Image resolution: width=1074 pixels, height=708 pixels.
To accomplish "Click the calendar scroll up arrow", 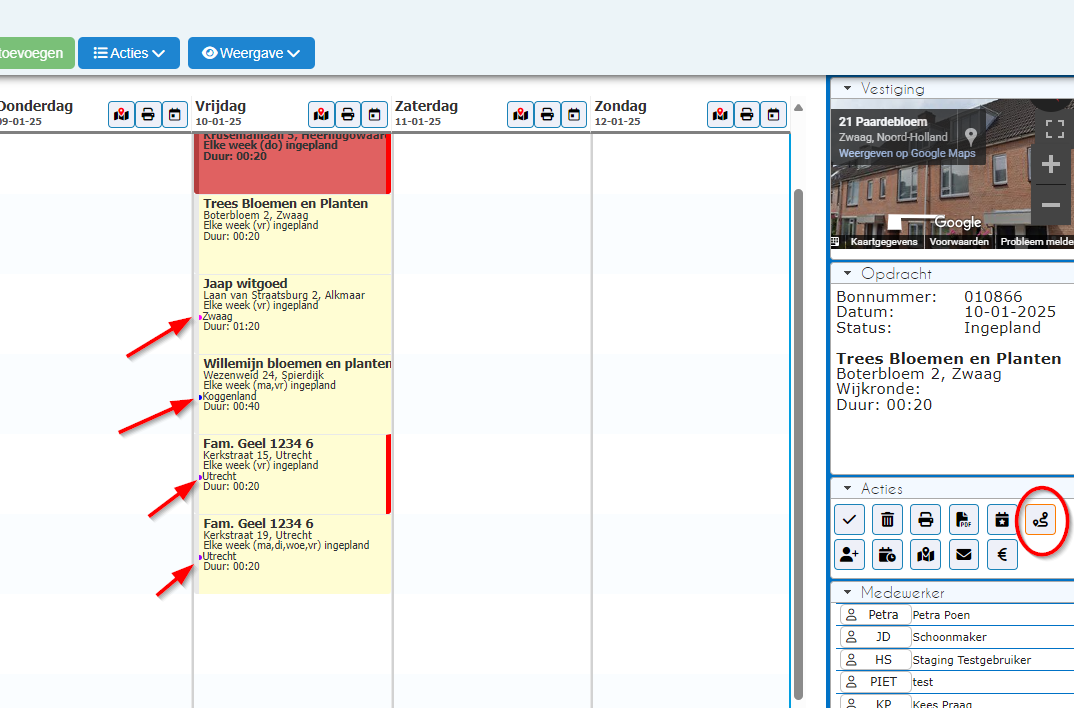I will point(798,108).
